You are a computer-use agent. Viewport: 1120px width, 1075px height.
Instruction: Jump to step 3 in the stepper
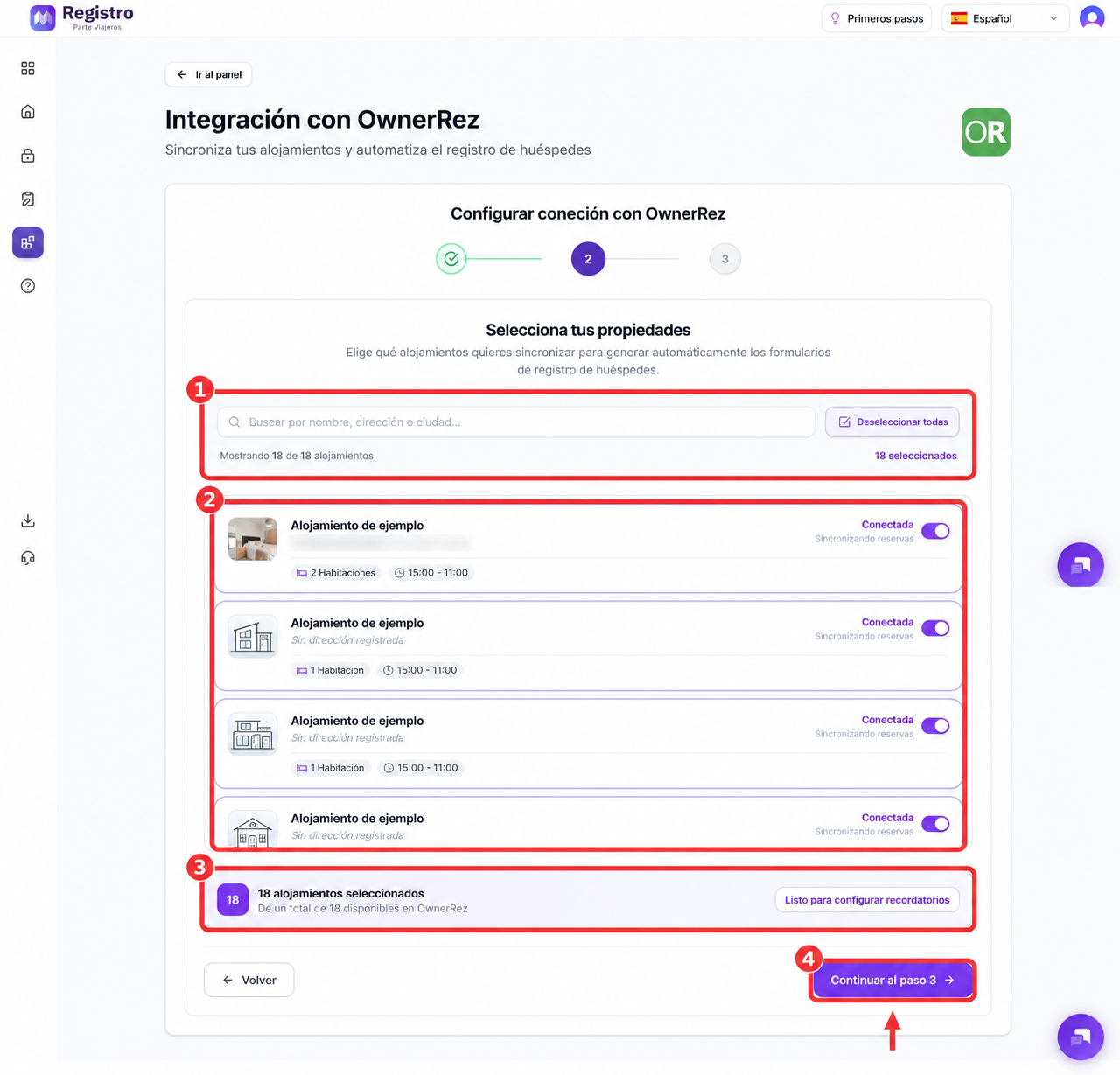(x=724, y=259)
